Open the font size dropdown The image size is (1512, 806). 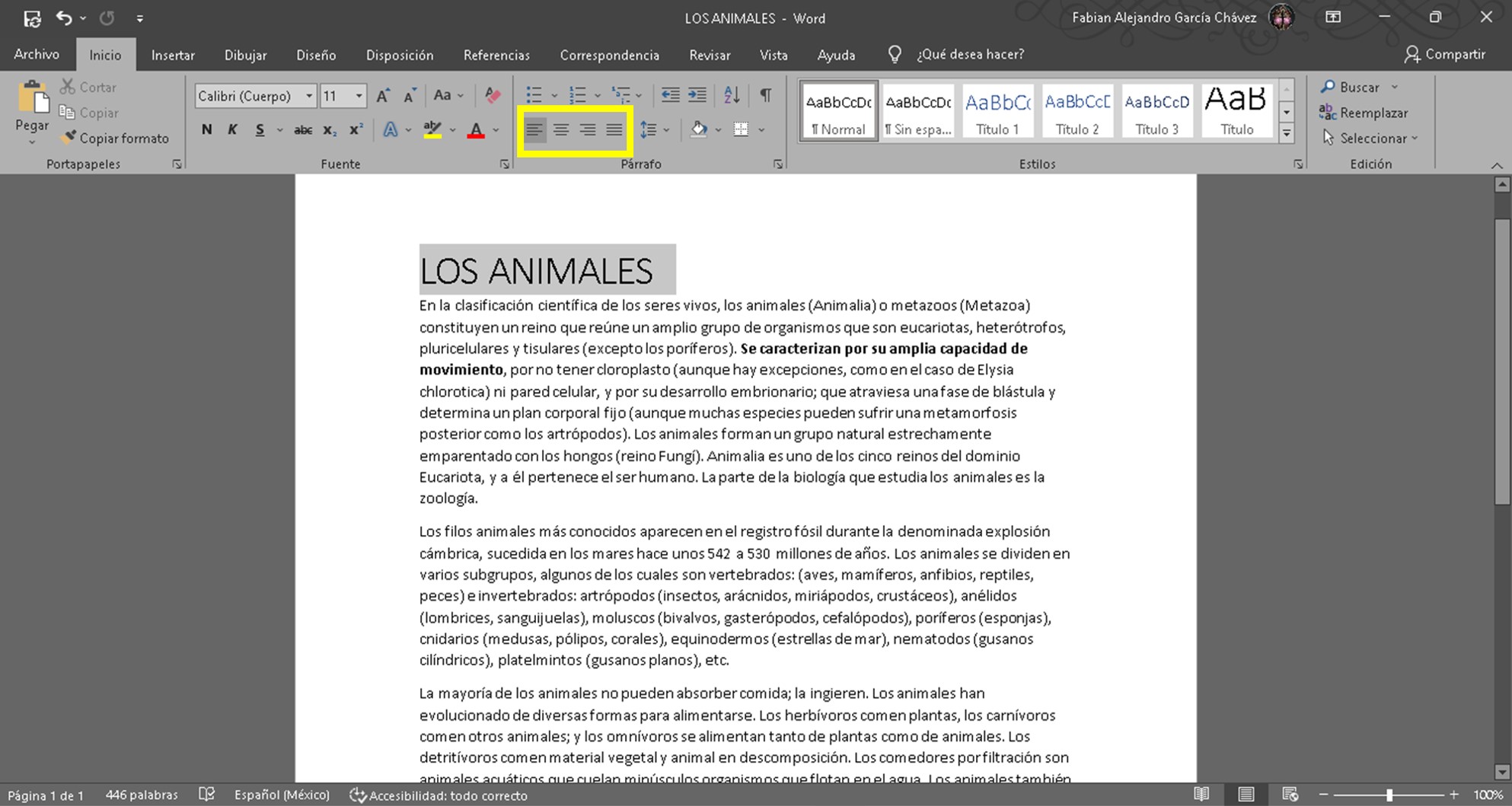[x=359, y=96]
